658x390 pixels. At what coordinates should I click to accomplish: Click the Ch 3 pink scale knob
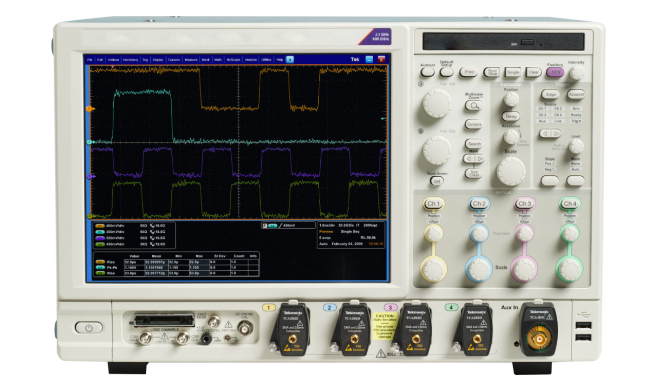coord(524,269)
